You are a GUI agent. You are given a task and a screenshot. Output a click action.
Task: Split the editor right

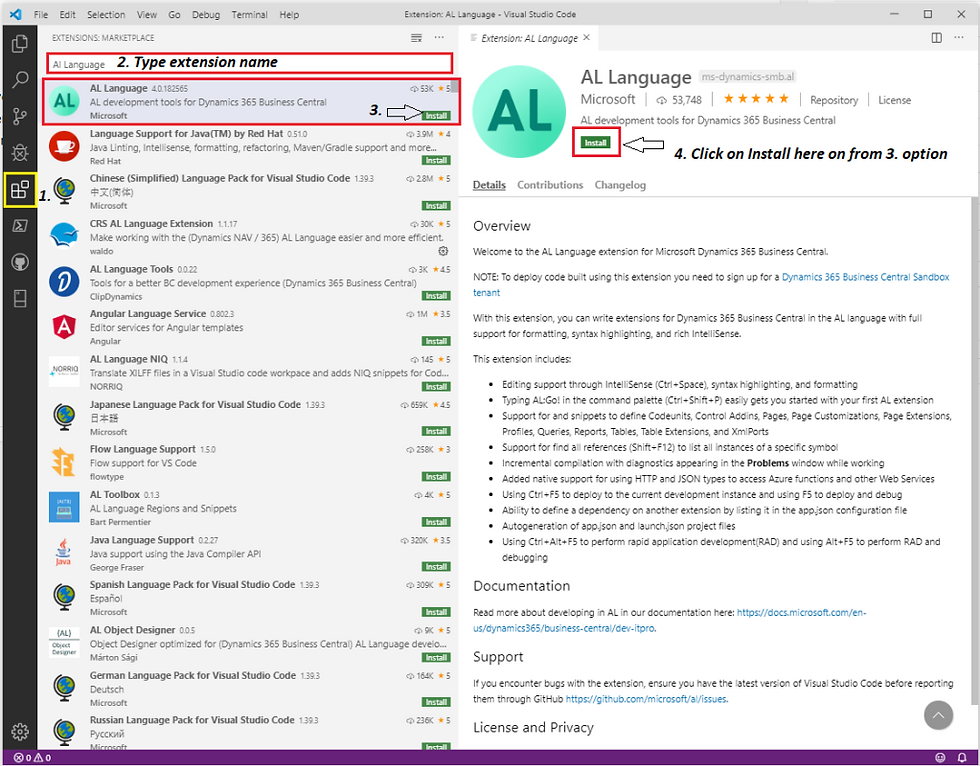point(936,38)
